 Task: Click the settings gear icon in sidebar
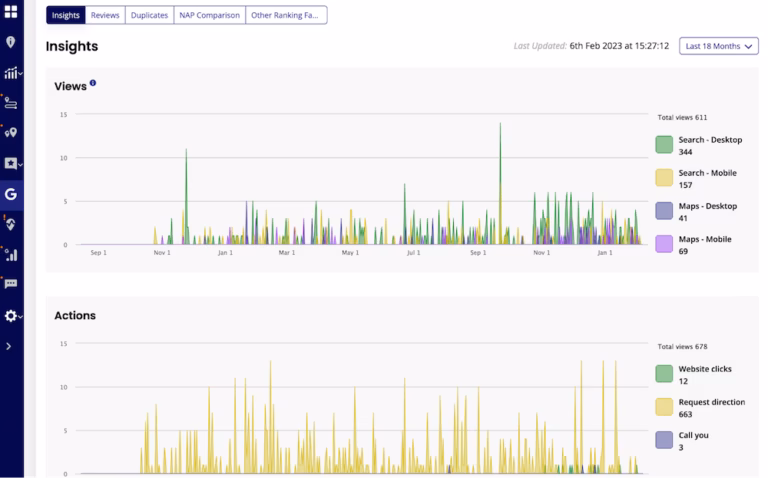[11, 316]
